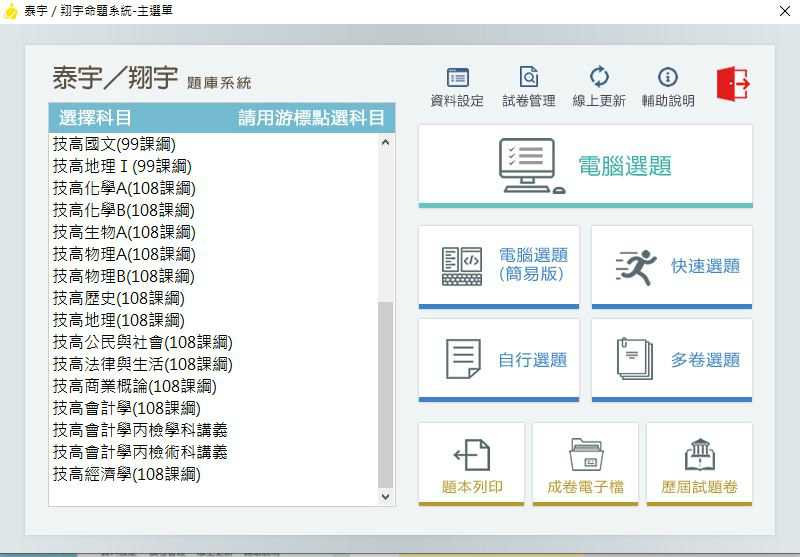Select 技高地理 I (99課綱) subject
This screenshot has width=800, height=557.
213,166
